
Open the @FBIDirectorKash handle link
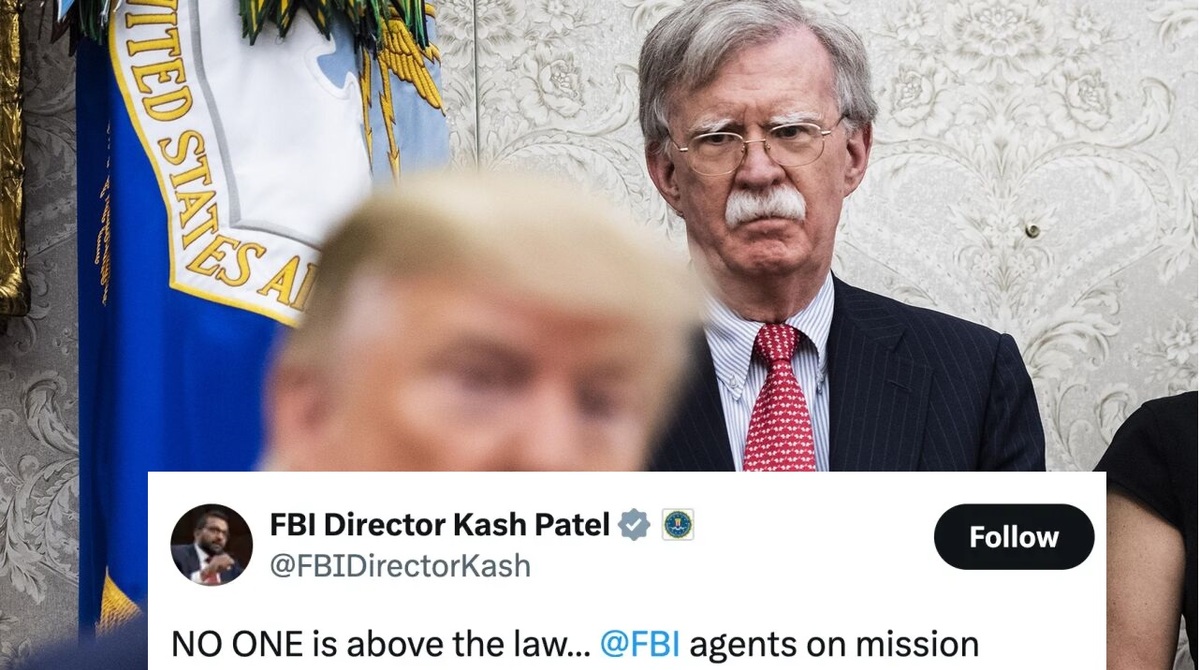click(400, 566)
